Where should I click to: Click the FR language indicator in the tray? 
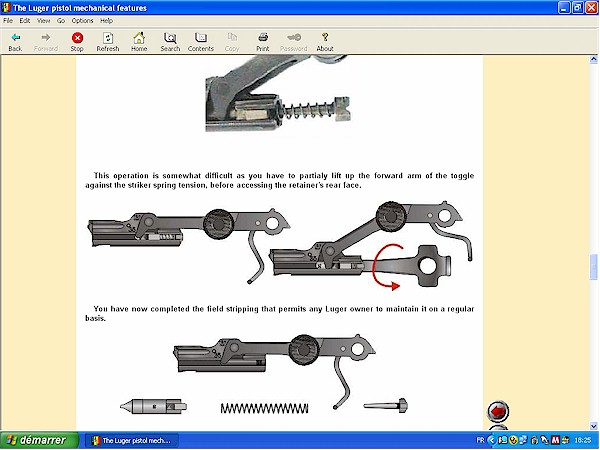click(480, 440)
